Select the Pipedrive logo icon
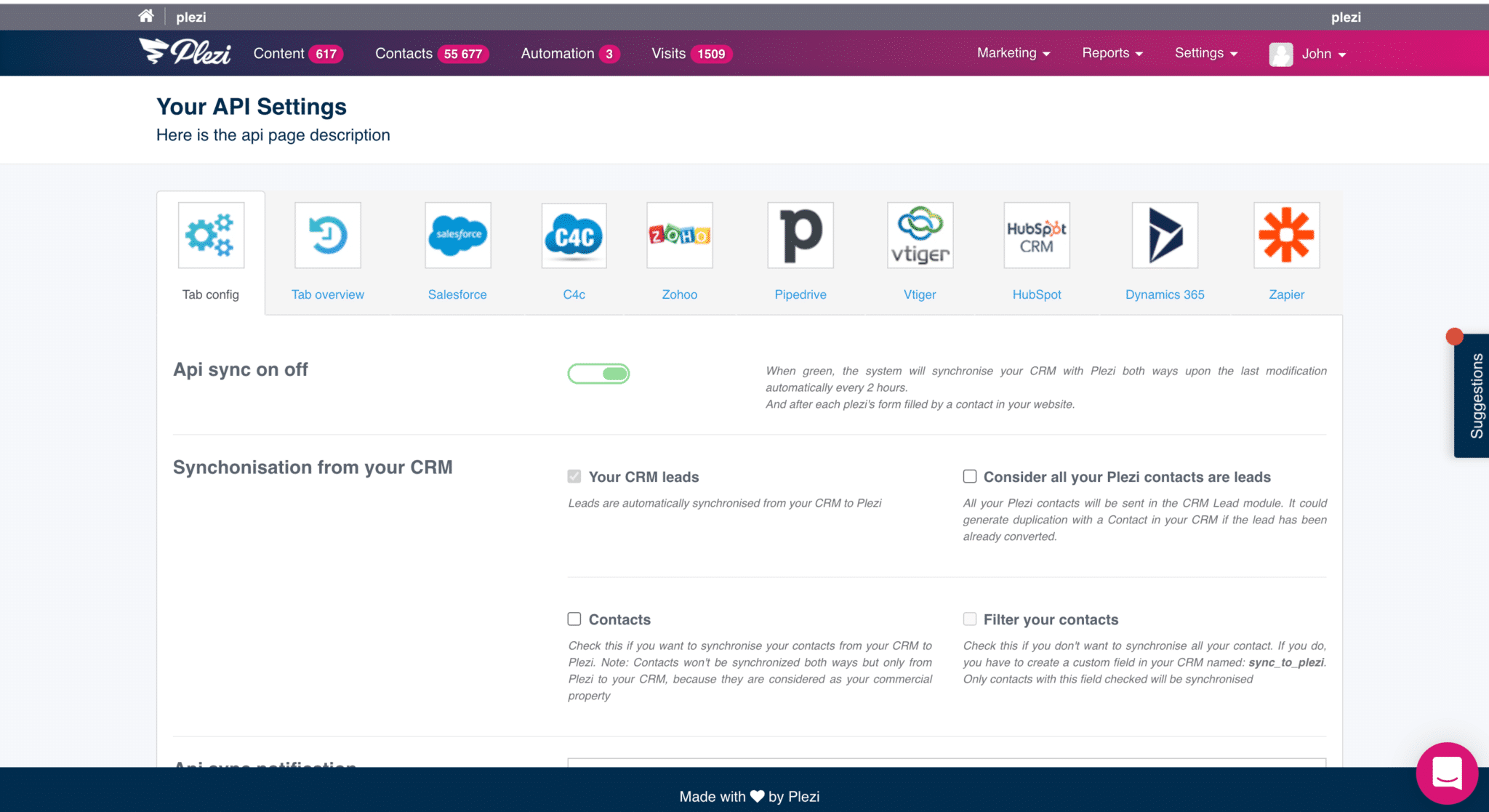 point(800,235)
